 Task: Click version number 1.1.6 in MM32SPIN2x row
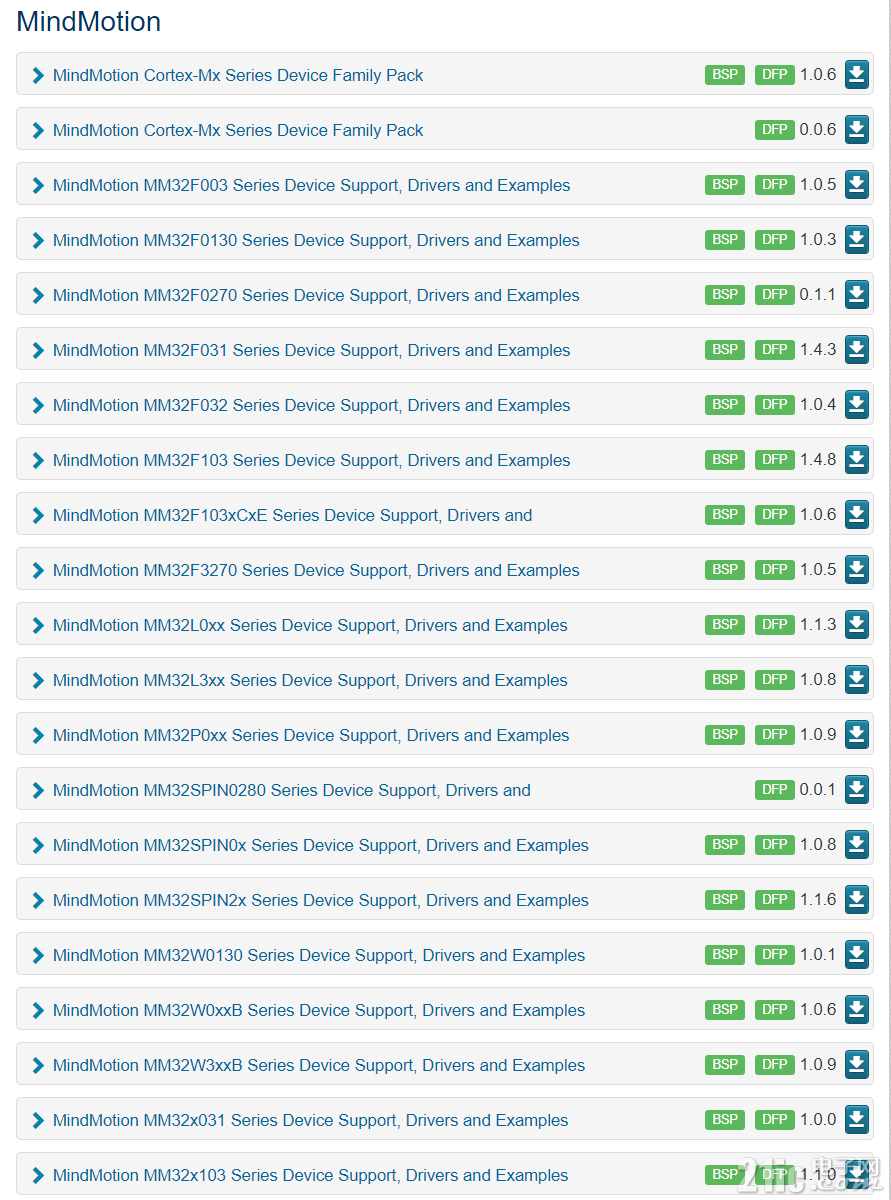pyautogui.click(x=818, y=900)
